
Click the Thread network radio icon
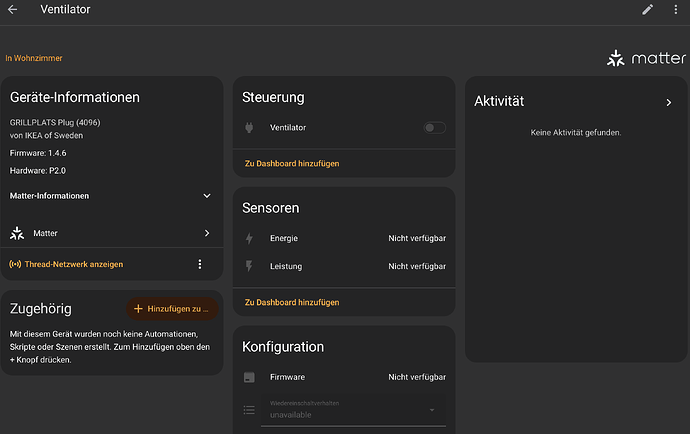click(15, 264)
